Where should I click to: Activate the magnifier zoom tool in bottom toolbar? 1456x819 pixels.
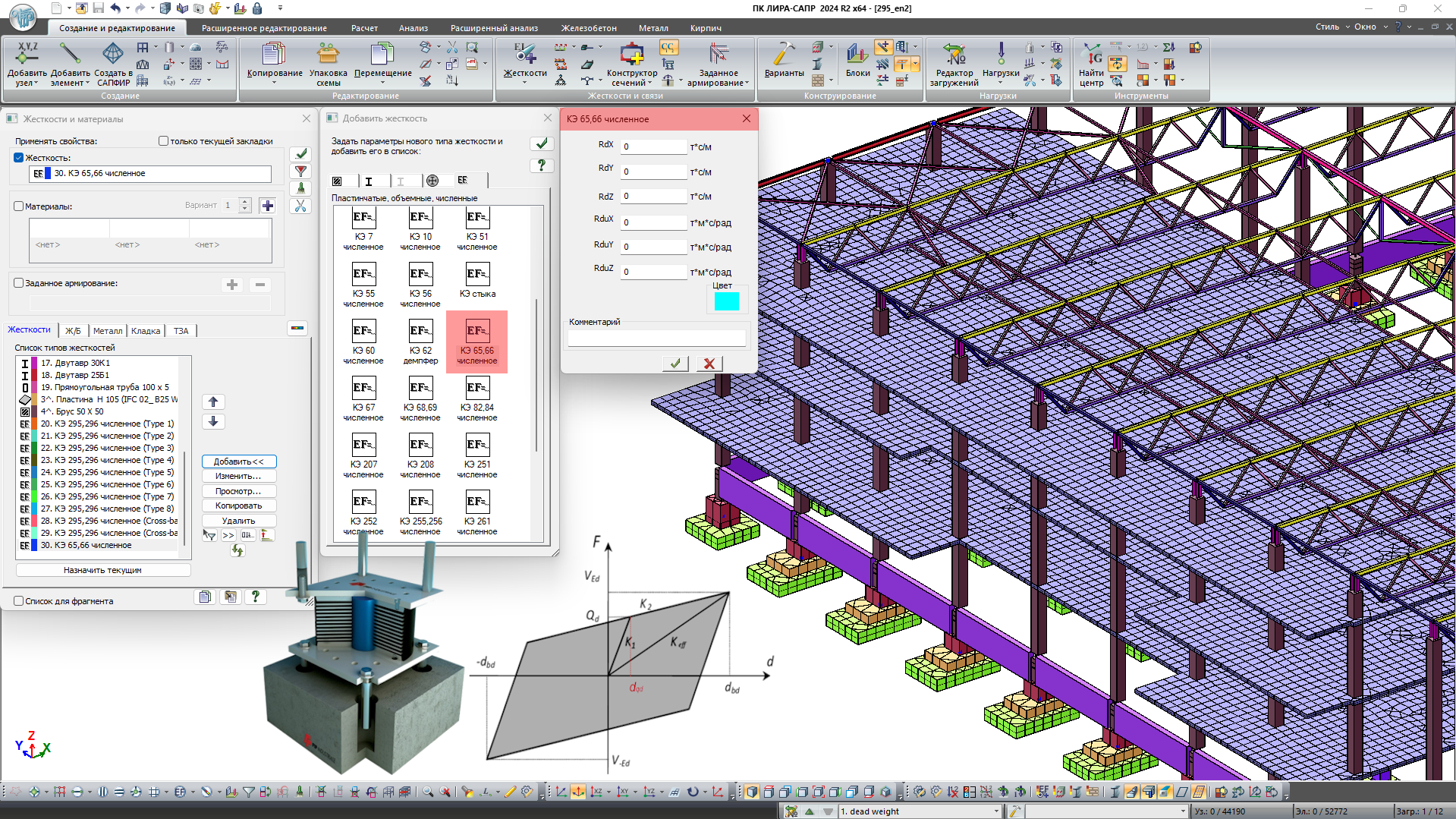point(427,791)
